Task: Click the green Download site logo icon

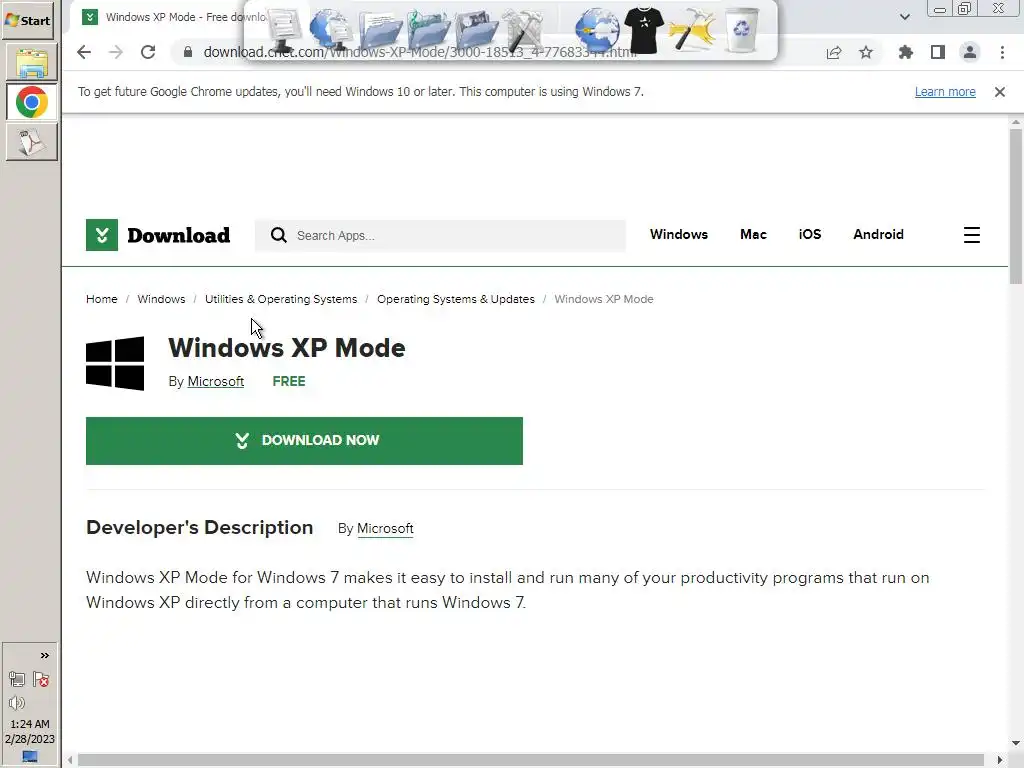Action: [x=102, y=235]
